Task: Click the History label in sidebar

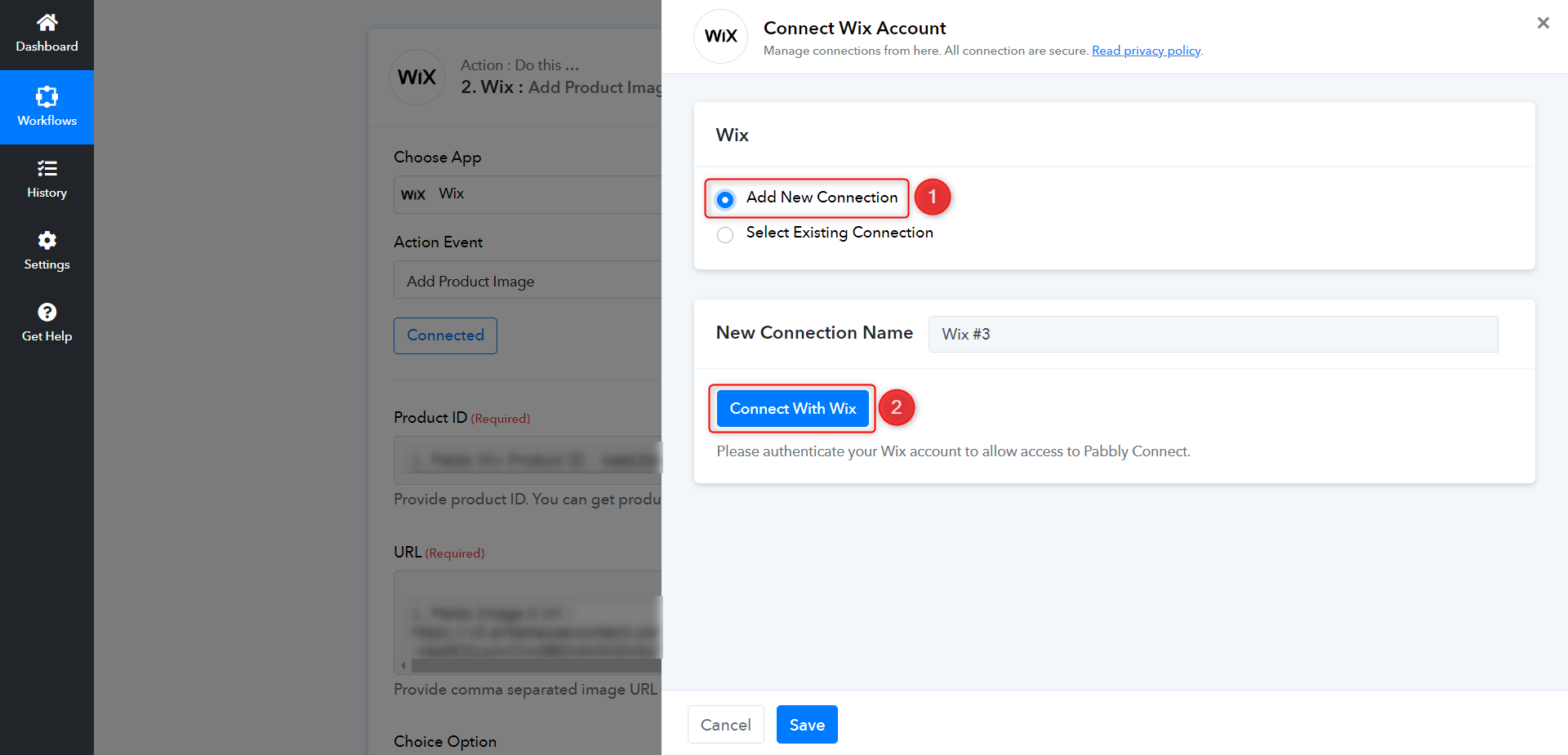Action: 47,193
